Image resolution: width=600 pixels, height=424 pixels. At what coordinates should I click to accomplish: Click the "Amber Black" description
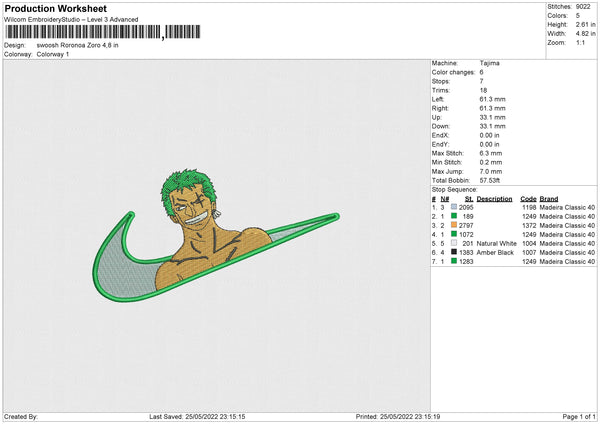click(x=495, y=253)
